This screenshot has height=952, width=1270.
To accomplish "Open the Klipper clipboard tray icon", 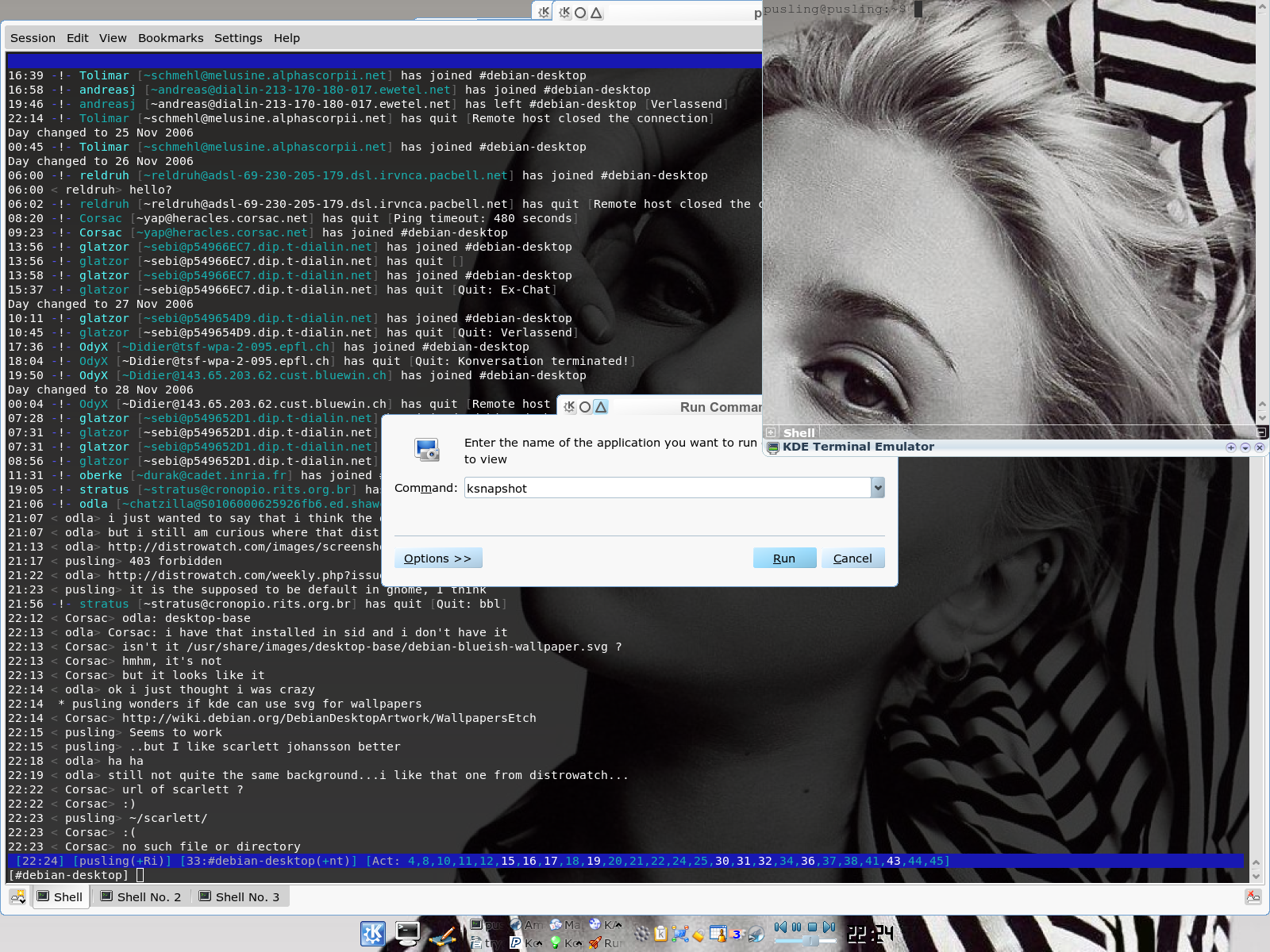I will click(x=660, y=934).
